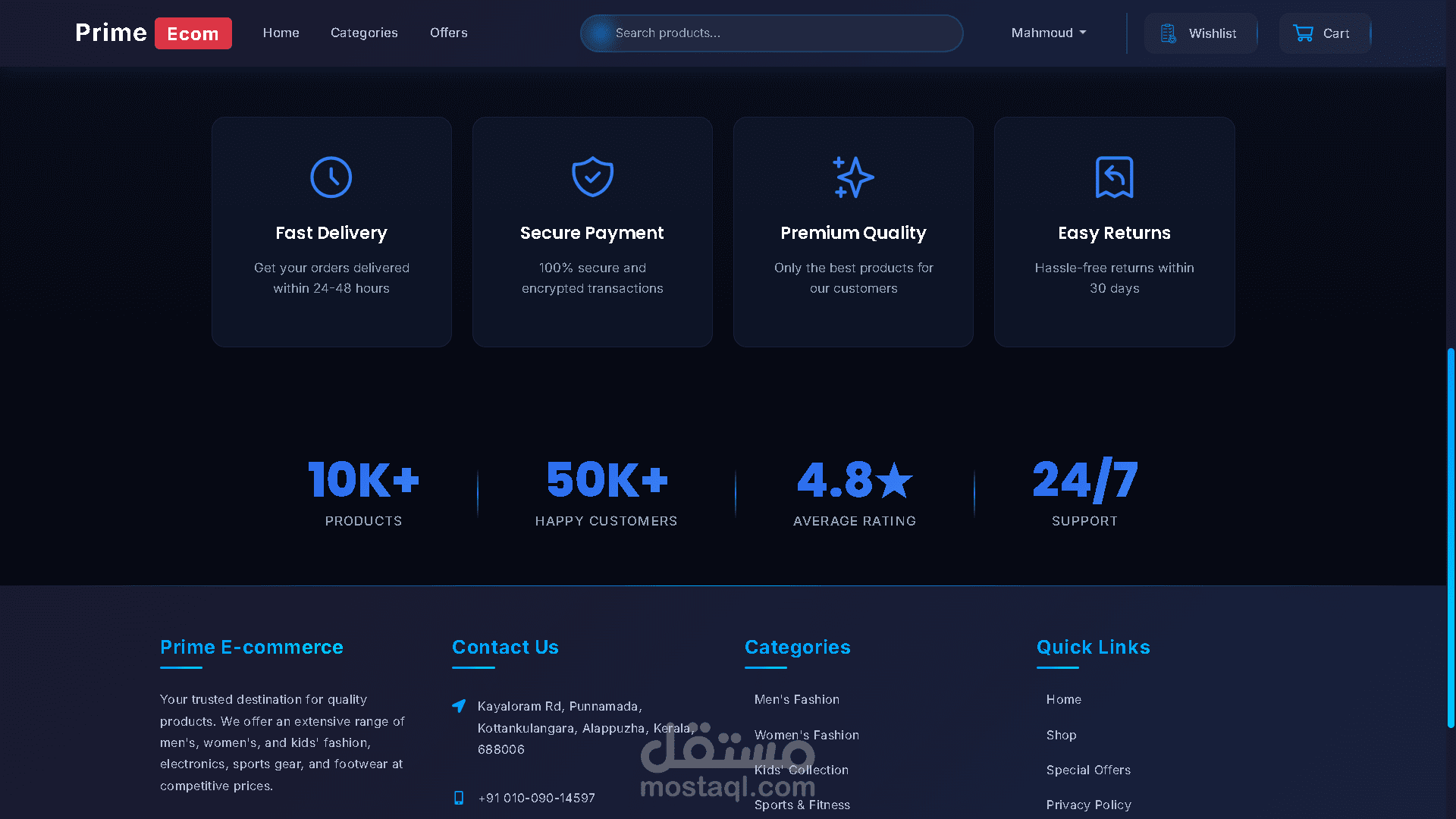Click the wishlist clipboard icon

point(1169,33)
